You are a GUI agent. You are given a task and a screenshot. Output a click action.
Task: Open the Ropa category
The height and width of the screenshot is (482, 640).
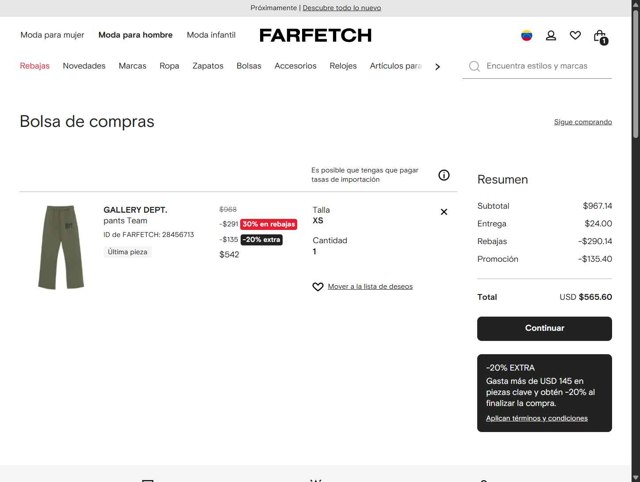[169, 66]
